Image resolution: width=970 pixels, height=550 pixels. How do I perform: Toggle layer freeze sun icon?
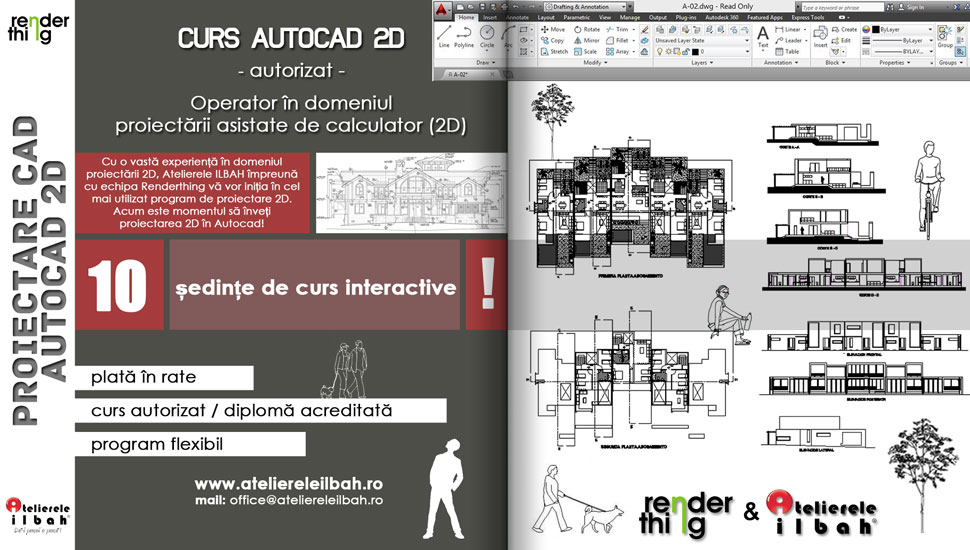669,52
